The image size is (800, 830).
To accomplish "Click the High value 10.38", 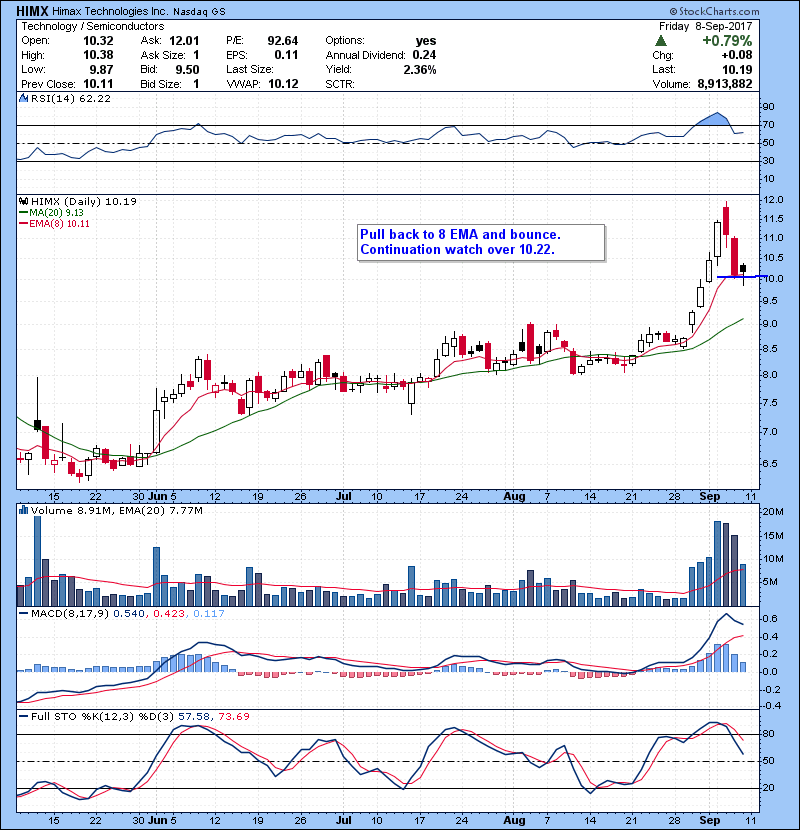I will (x=98, y=55).
